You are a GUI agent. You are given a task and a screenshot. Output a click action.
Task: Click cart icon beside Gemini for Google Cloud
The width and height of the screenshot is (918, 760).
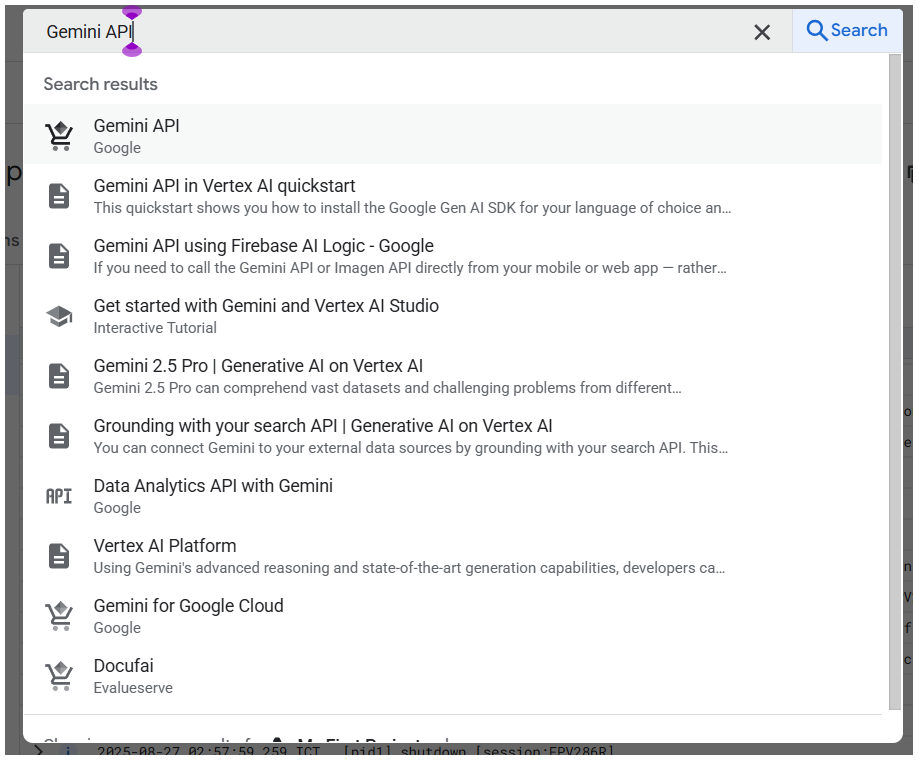click(x=60, y=616)
